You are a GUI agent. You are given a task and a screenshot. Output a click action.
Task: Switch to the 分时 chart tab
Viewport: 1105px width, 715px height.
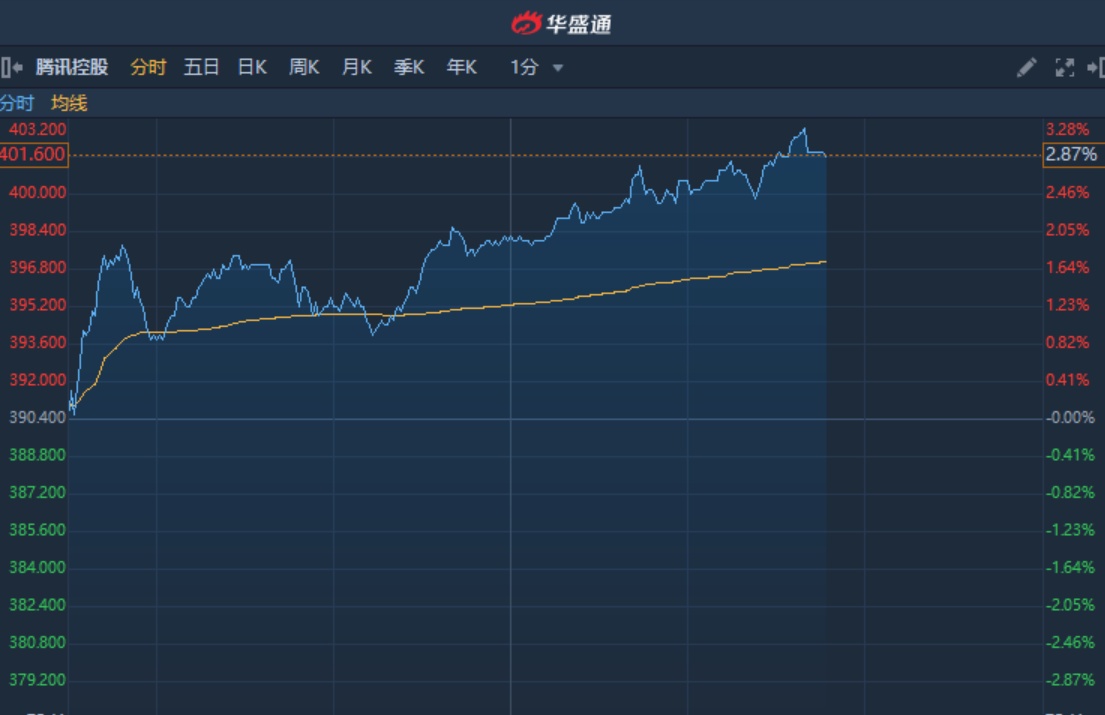tap(148, 68)
